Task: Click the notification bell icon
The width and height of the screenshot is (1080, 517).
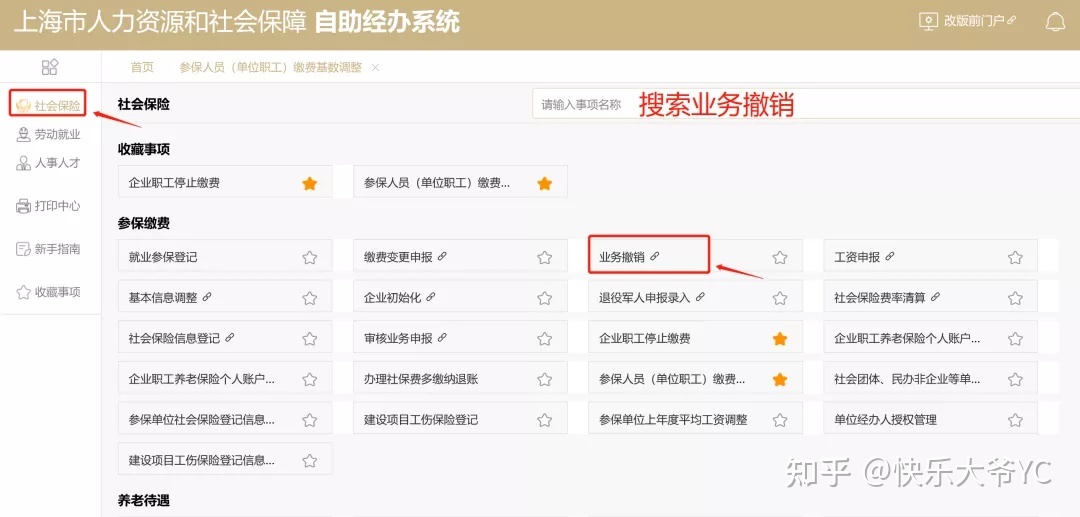Action: [1055, 21]
